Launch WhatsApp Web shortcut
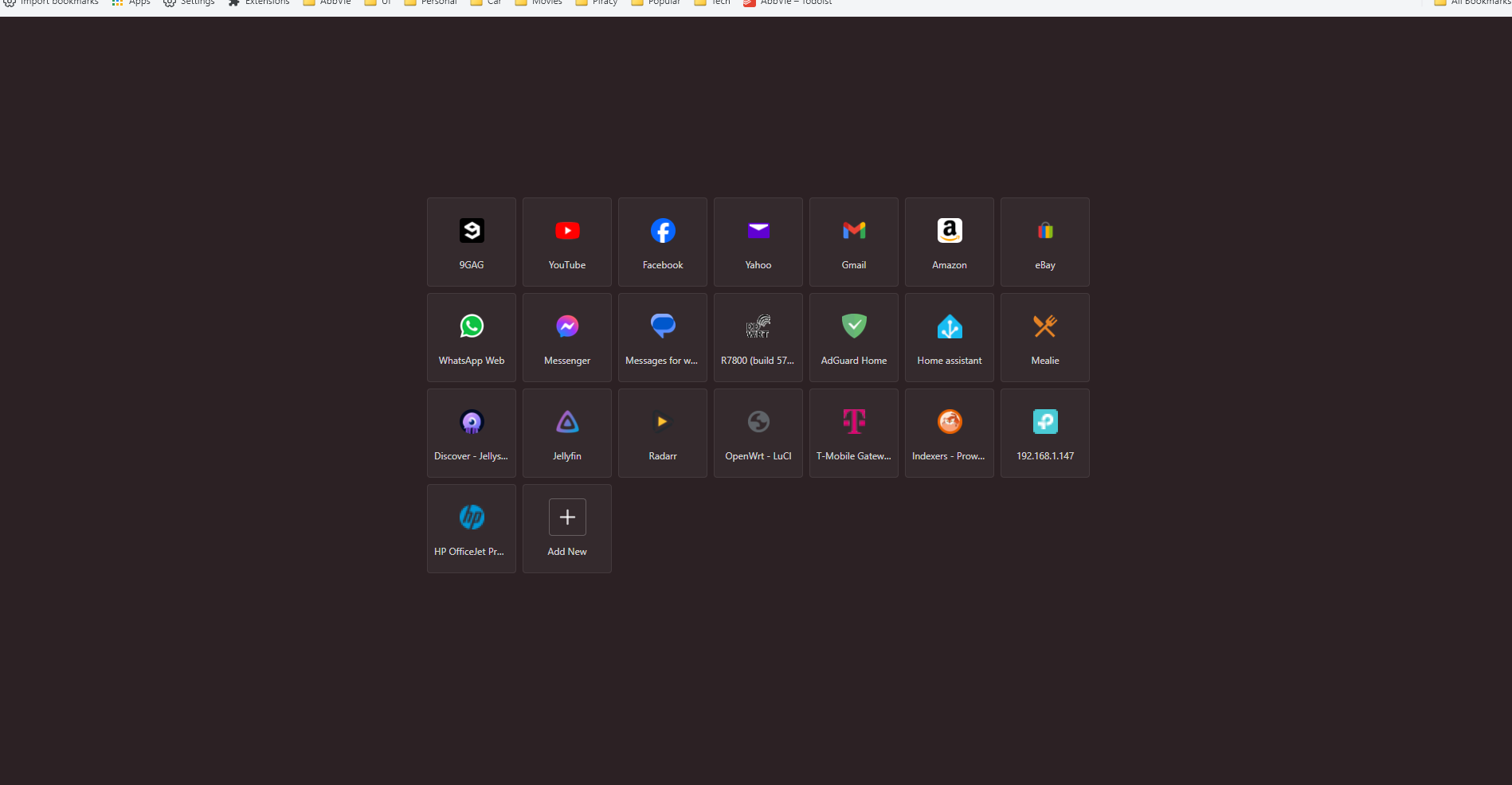This screenshot has width=1512, height=785. click(x=472, y=338)
